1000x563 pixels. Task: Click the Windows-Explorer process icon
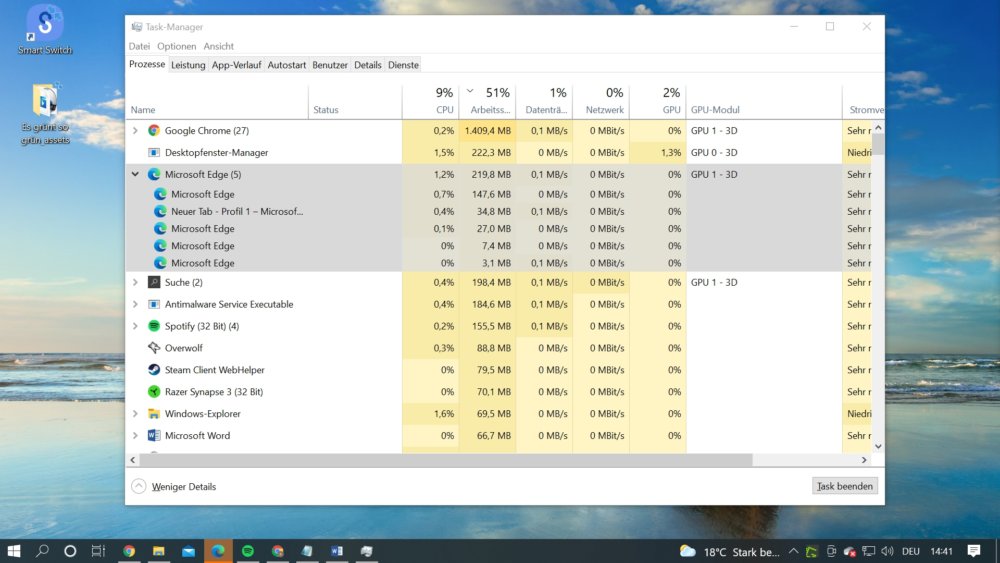(x=154, y=413)
